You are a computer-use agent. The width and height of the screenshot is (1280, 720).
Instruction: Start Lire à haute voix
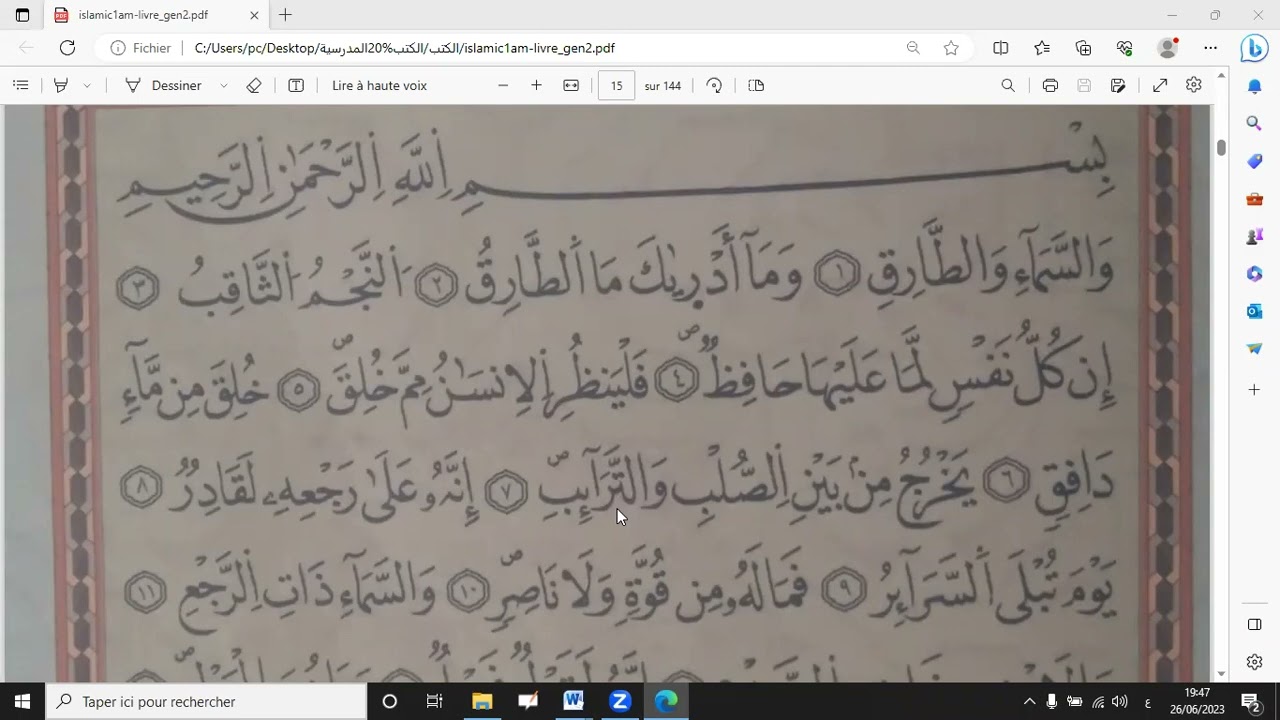(379, 86)
